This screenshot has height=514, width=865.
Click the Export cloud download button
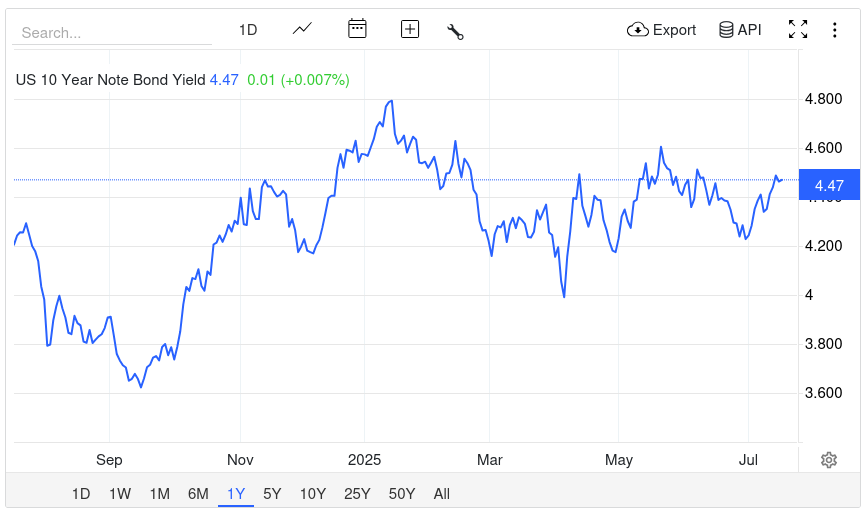click(661, 30)
